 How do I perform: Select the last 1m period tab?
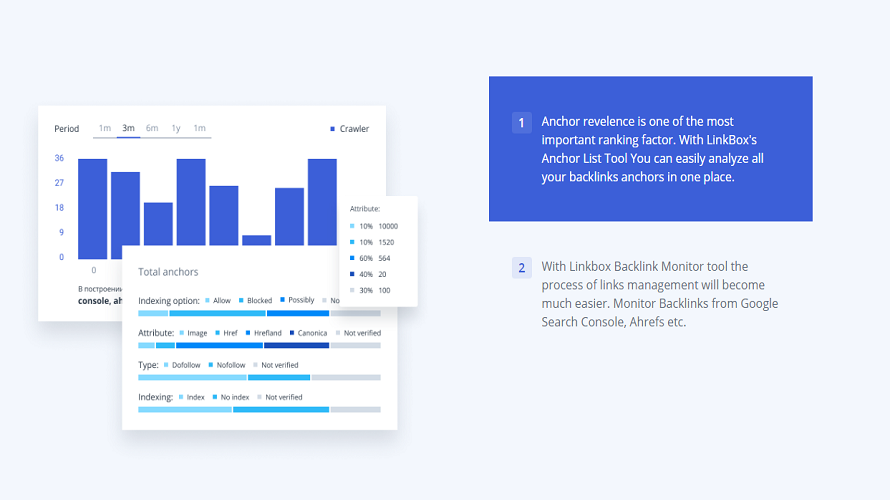[x=199, y=128]
